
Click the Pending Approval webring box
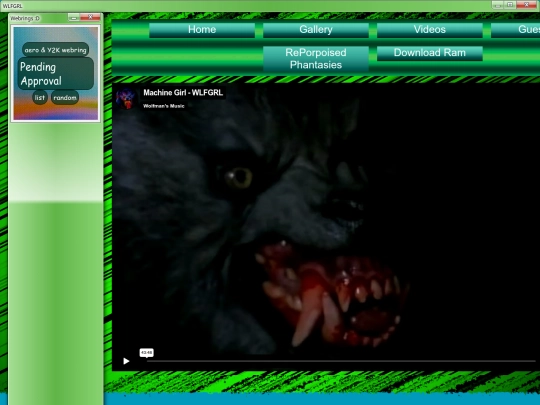(x=55, y=74)
